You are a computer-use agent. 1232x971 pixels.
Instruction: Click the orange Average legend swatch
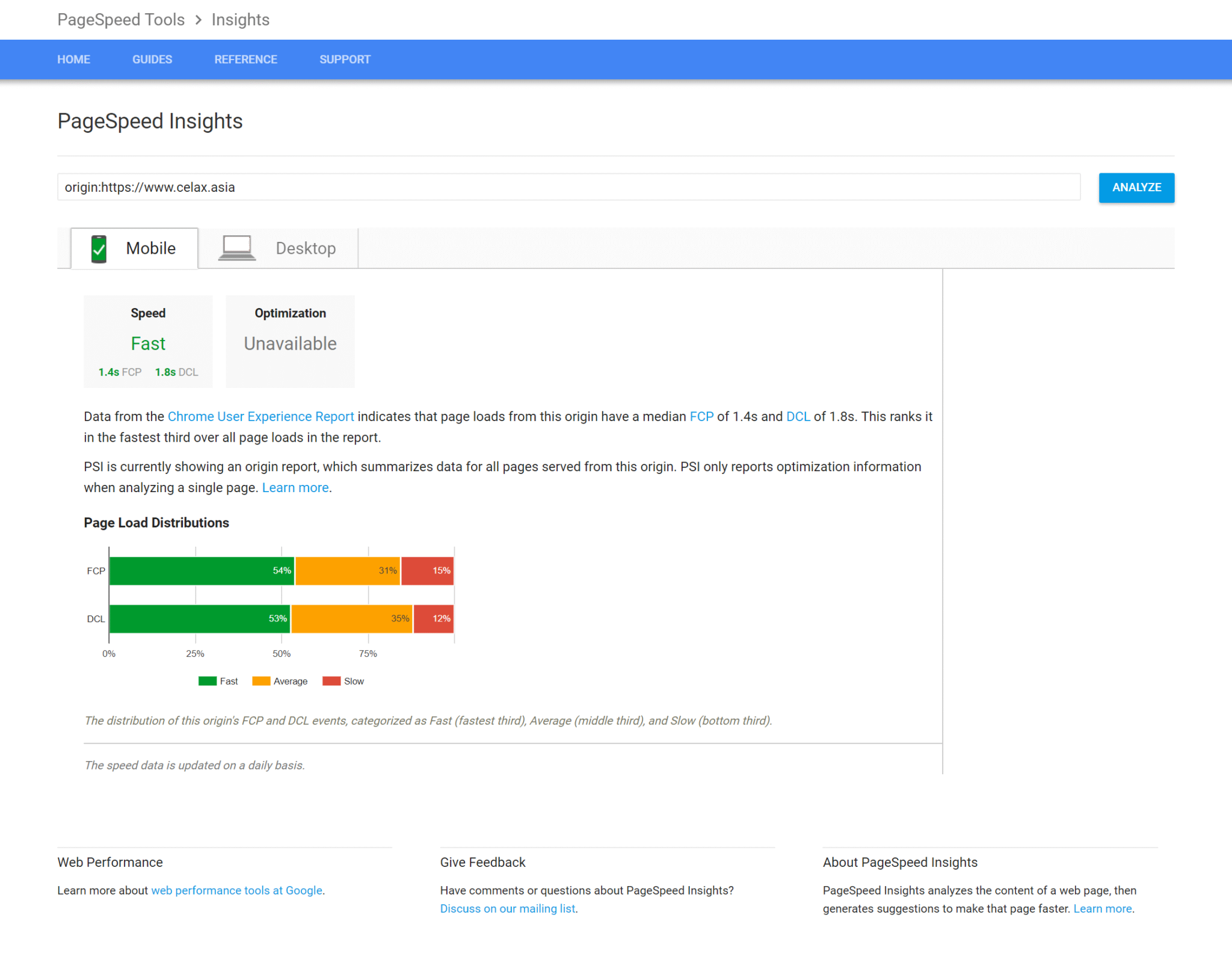tap(260, 680)
